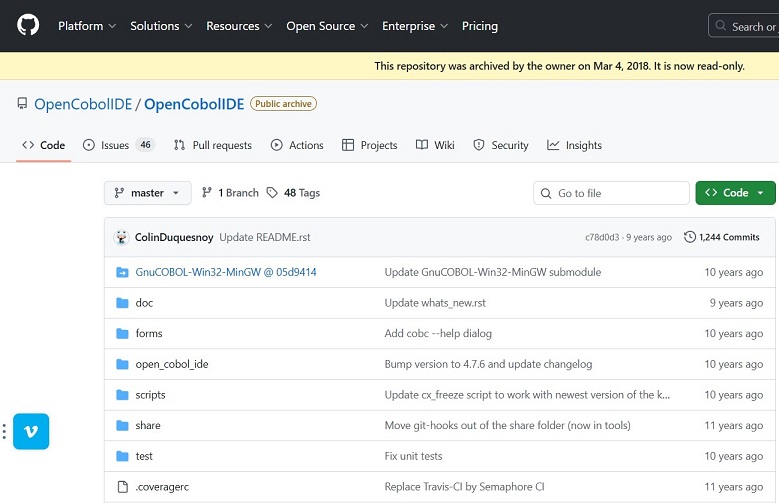Click 'Replace Travis-CI by Semaphore CI' message

(x=465, y=487)
